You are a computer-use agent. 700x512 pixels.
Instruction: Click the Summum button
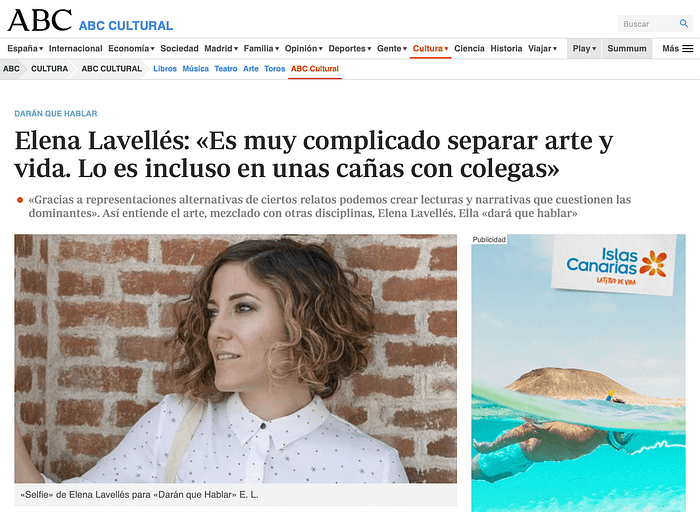click(x=627, y=48)
